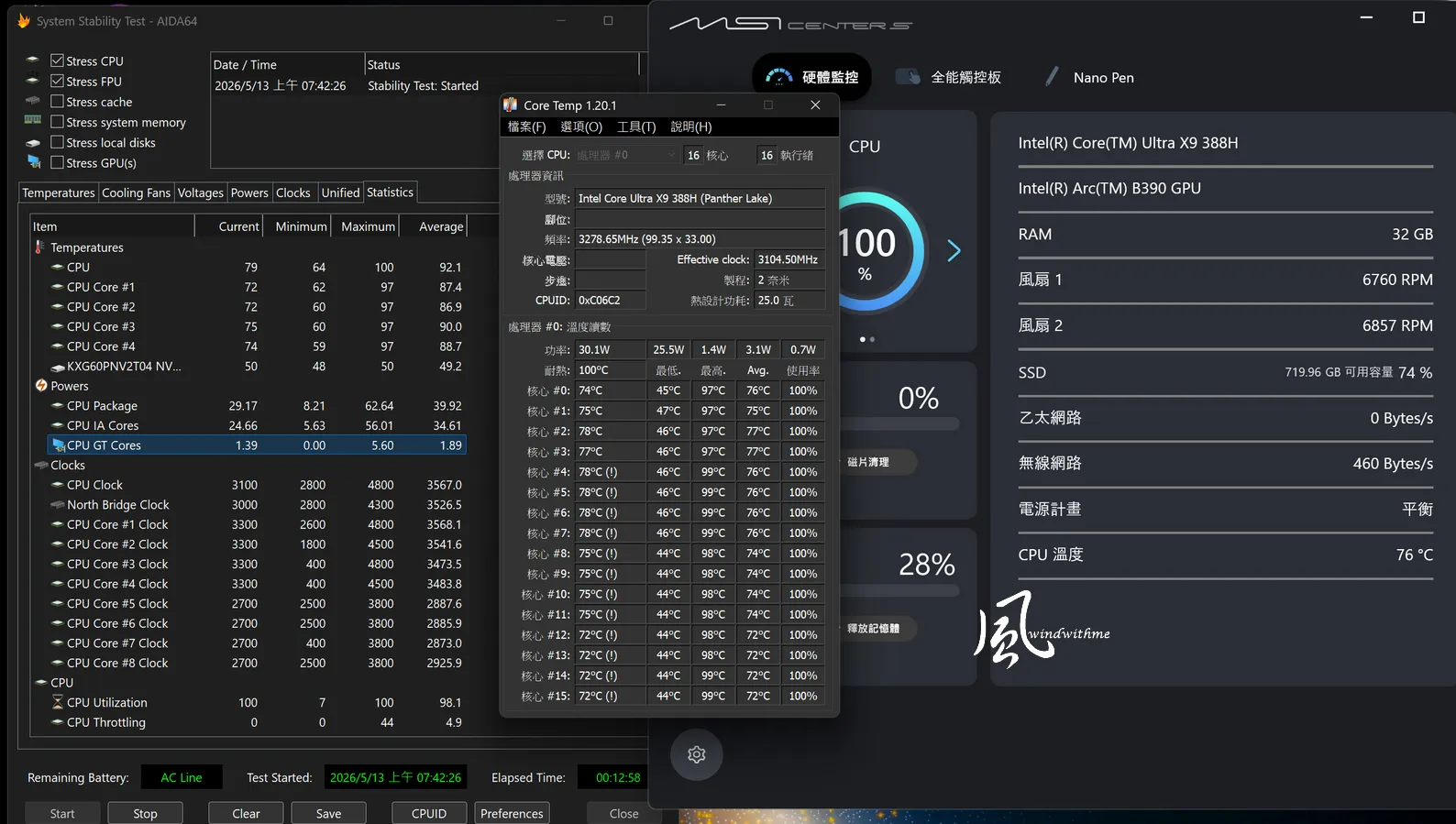Open 選項(O) menu in Core Temp
The height and width of the screenshot is (824, 1456).
point(581,126)
